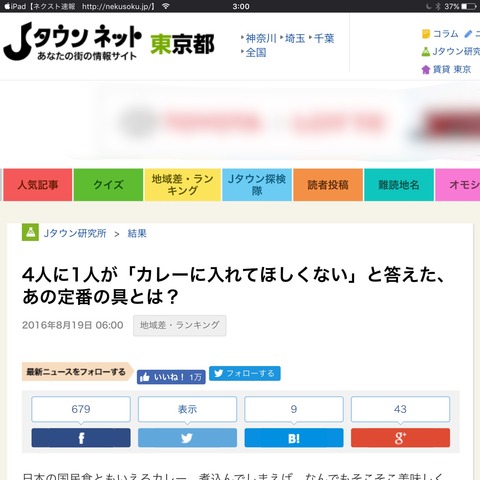Click the Hatena bookmark count 9
The width and height of the screenshot is (480, 480).
coord(294,409)
